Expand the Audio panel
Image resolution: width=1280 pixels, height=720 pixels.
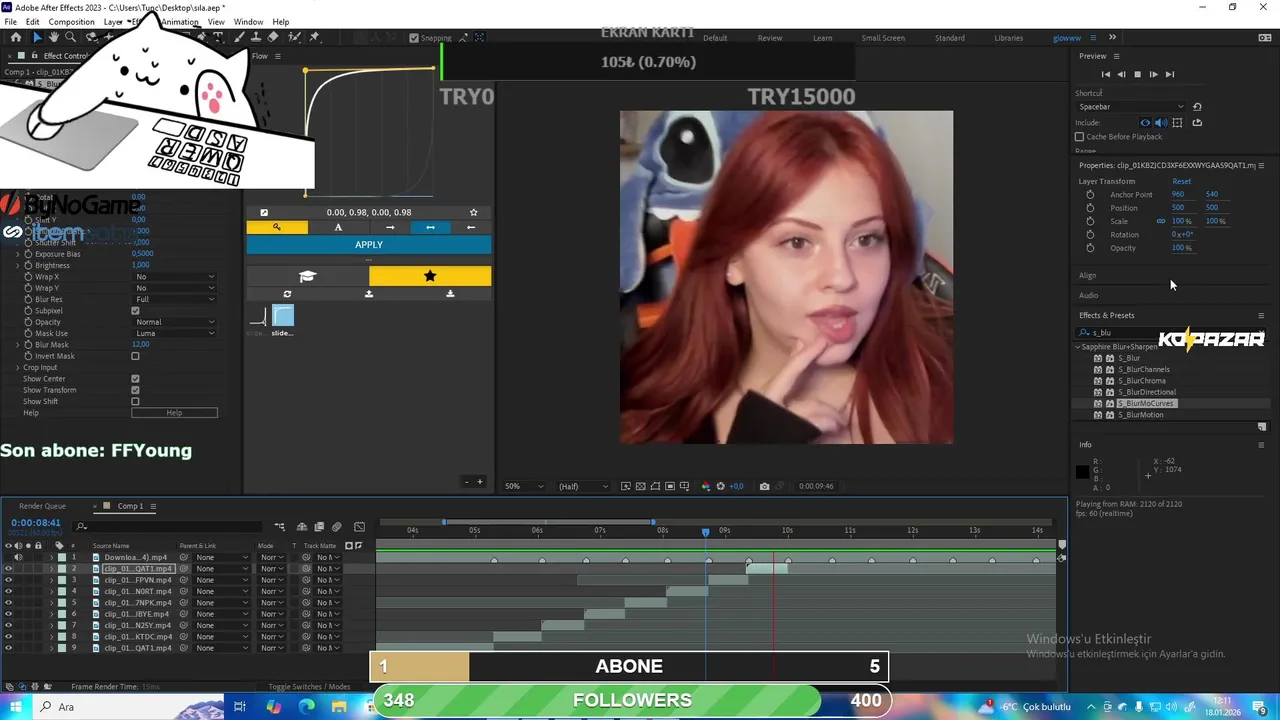click(1088, 295)
